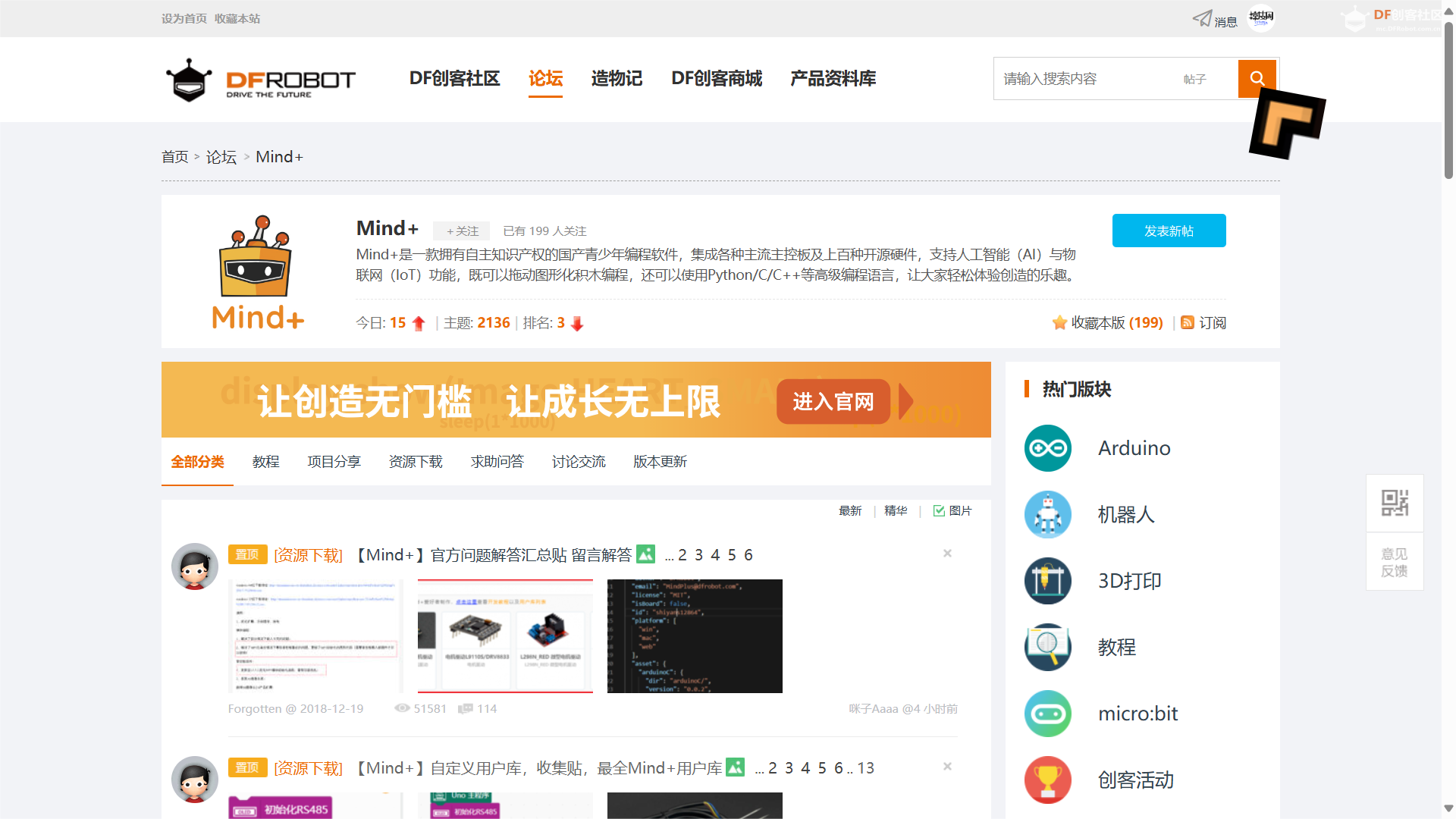The height and width of the screenshot is (819, 1456).
Task: Switch to the 求助问答 tab
Action: point(497,462)
